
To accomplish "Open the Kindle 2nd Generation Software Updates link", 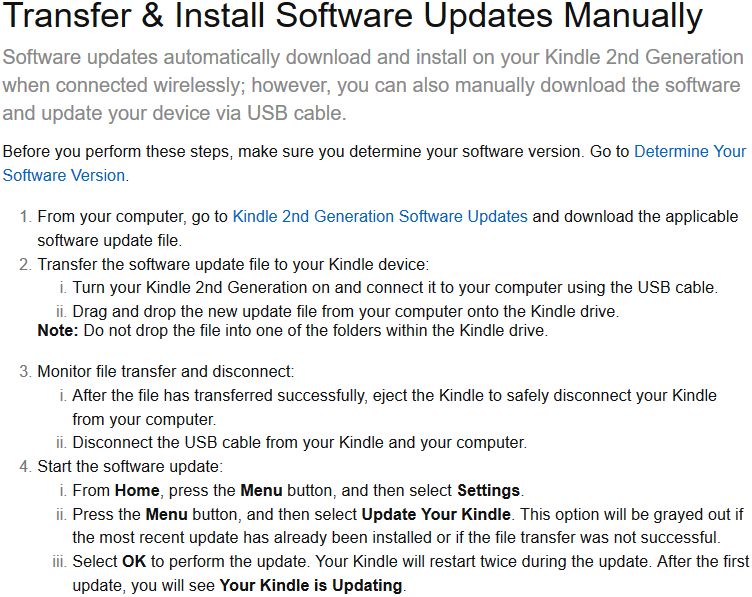I will (x=380, y=216).
